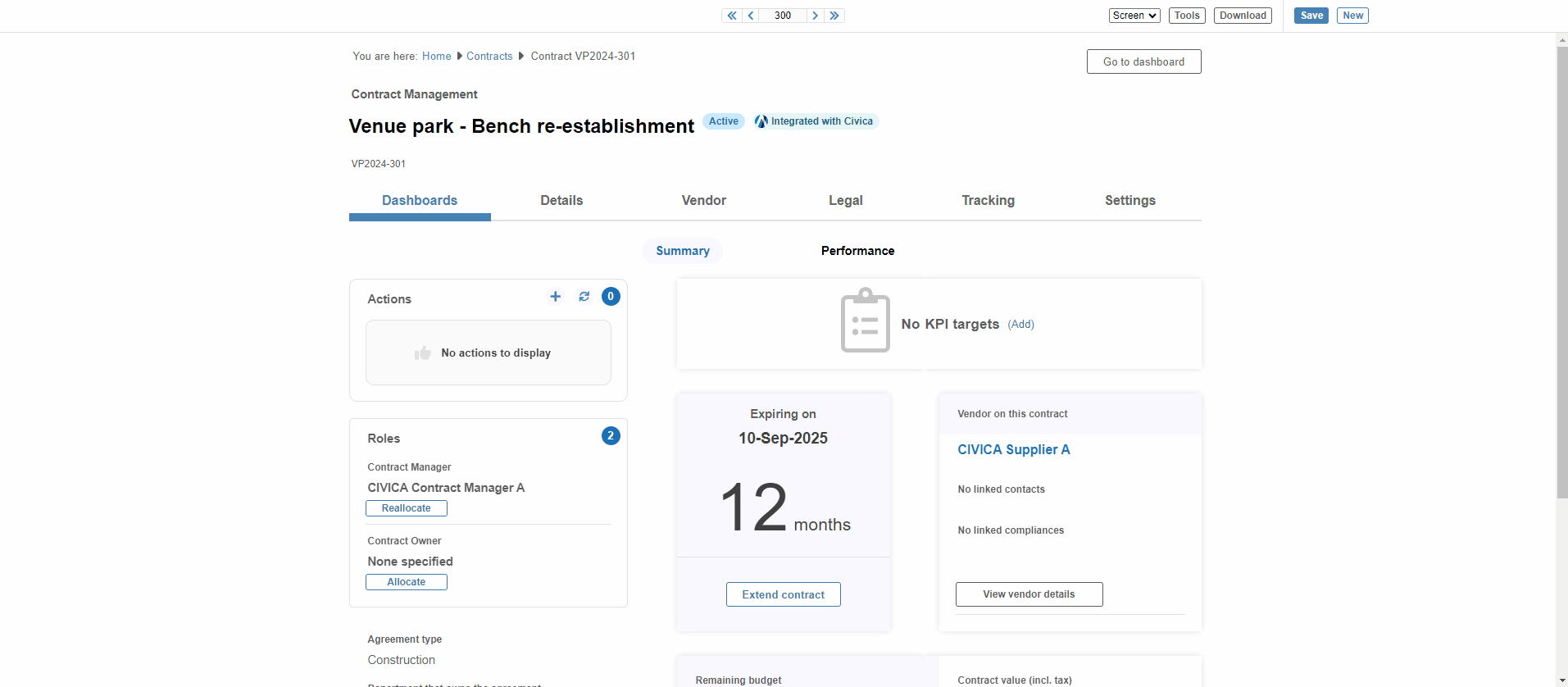Allocate a Contract Owner
This screenshot has height=687, width=1568.
407,582
